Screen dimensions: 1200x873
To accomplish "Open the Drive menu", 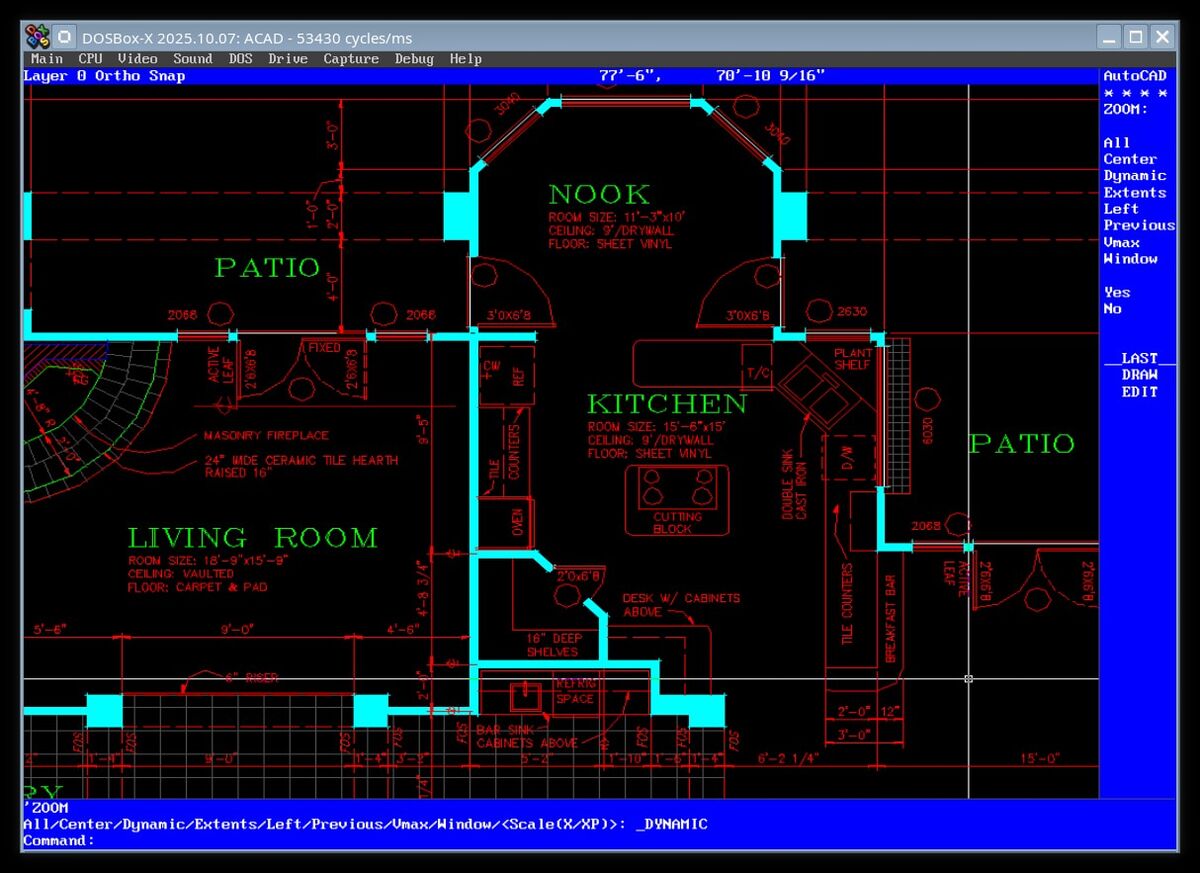I will tap(287, 59).
